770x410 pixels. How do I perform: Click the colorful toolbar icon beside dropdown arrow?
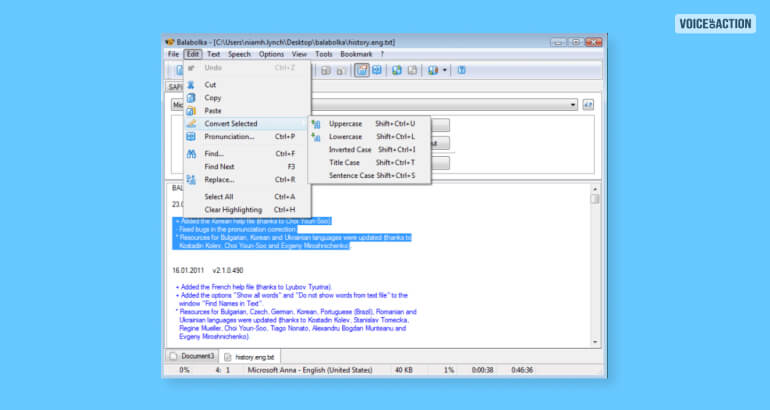[433, 70]
